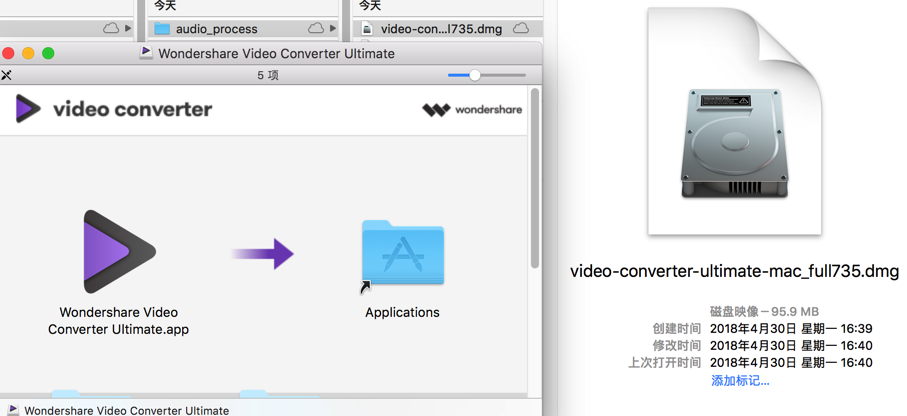Minimize the Wondershare disk image window
The width and height of the screenshot is (907, 416).
[28, 53]
